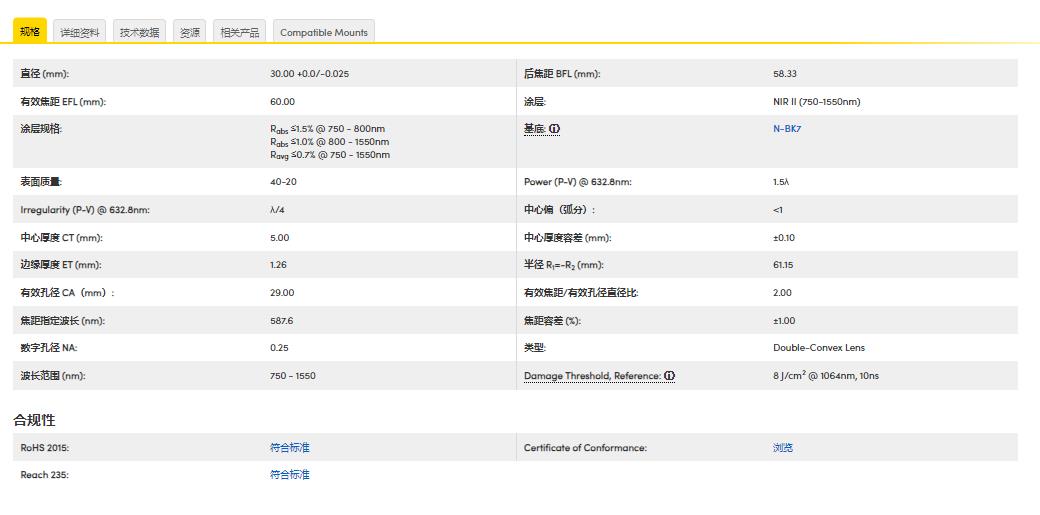Click the 符合标准 link for RoHS 2015
Screen dimensions: 1040x515
(290, 448)
